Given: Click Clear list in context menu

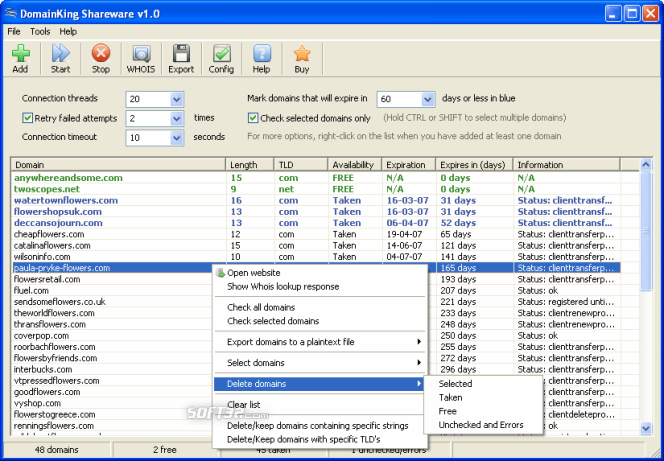Looking at the screenshot, I should tap(320, 405).
